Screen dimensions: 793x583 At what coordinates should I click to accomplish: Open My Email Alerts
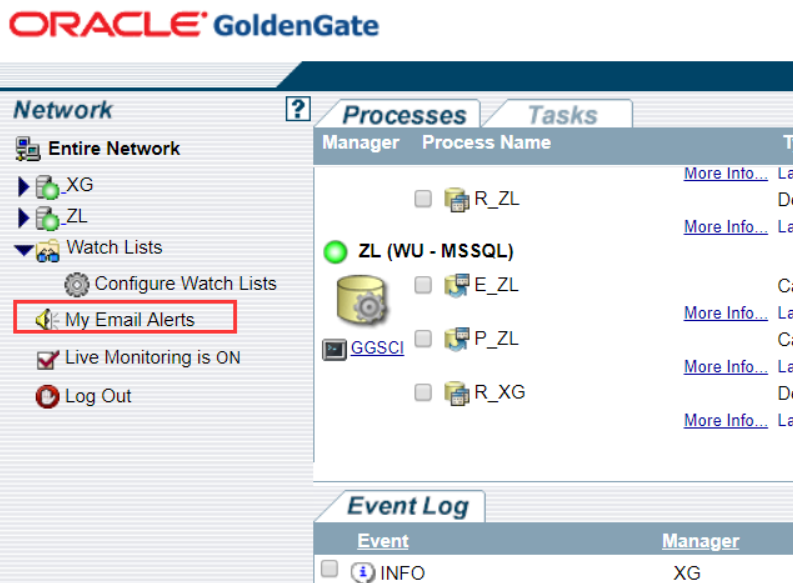[129, 320]
